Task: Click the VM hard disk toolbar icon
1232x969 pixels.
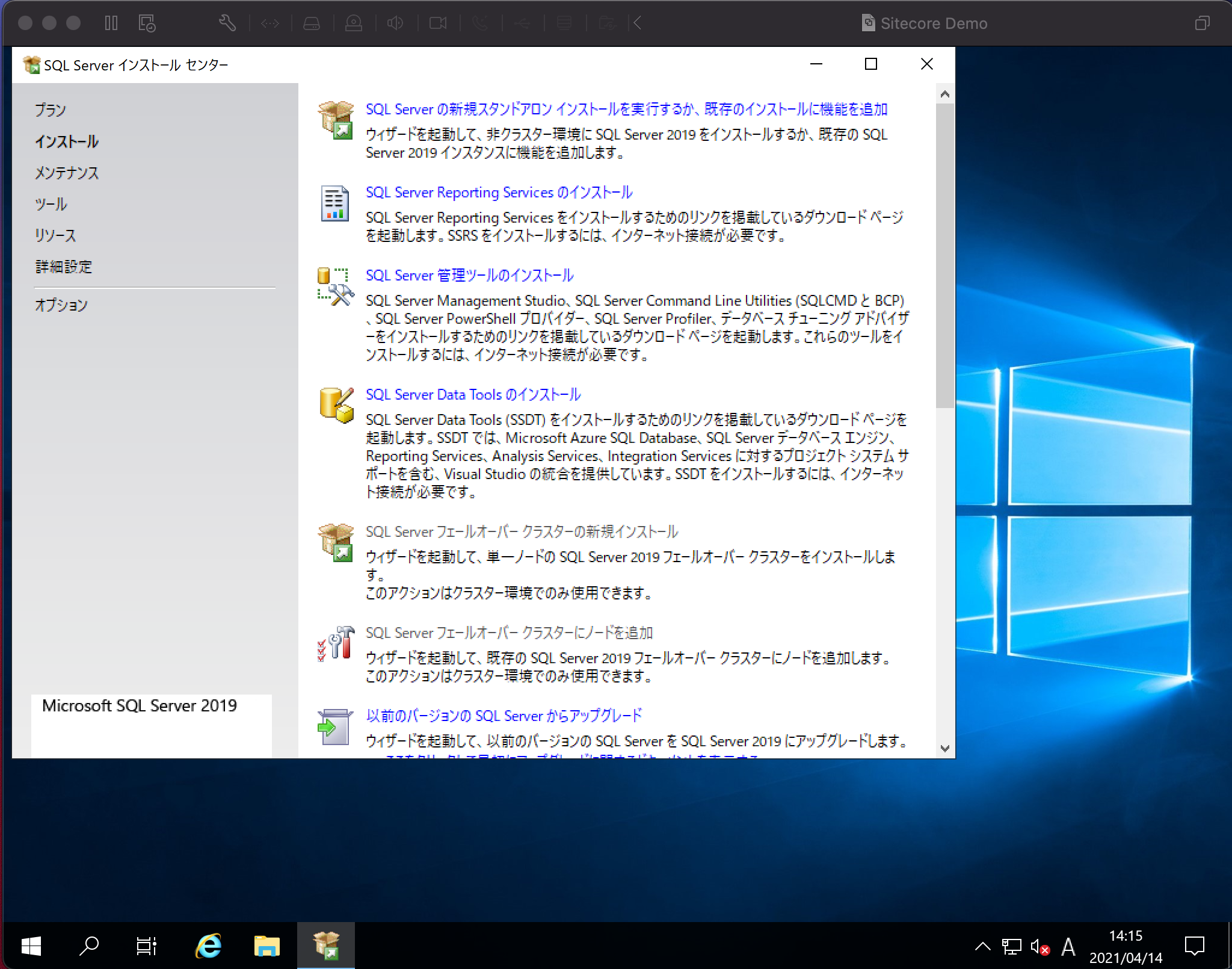Action: click(x=312, y=23)
